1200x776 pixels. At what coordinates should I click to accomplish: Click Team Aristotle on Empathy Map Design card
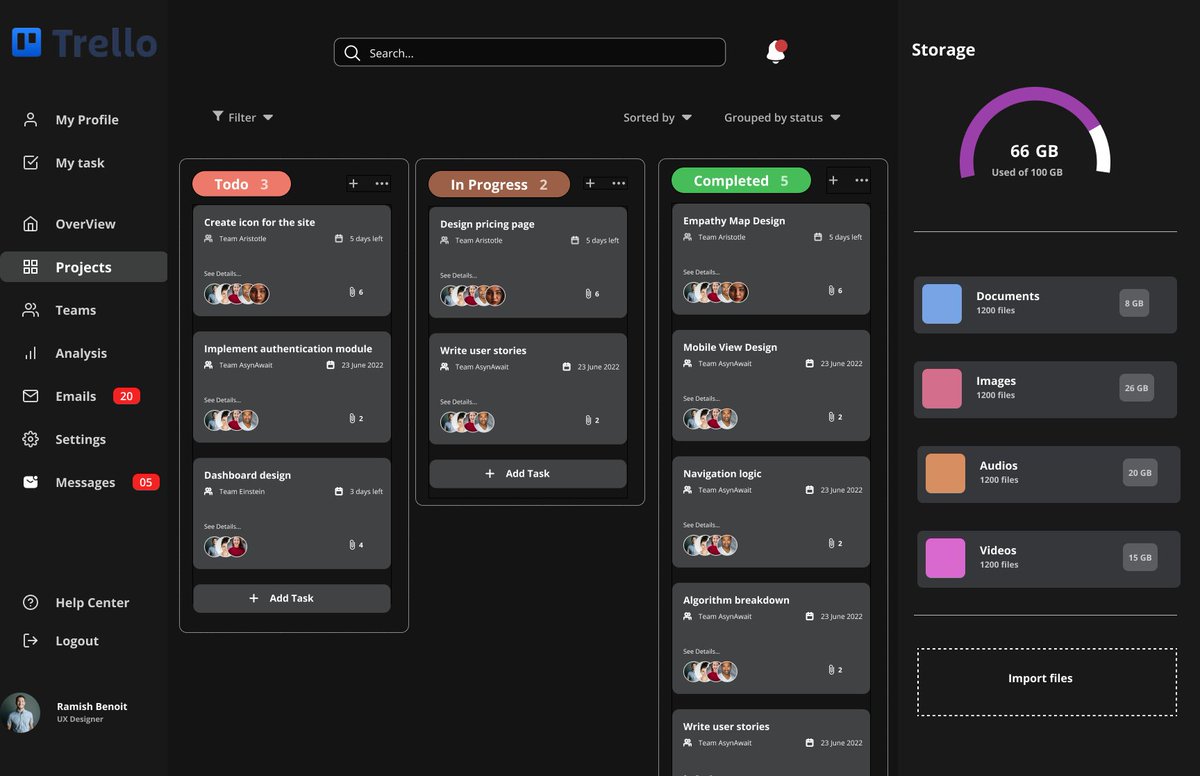pyautogui.click(x=722, y=237)
